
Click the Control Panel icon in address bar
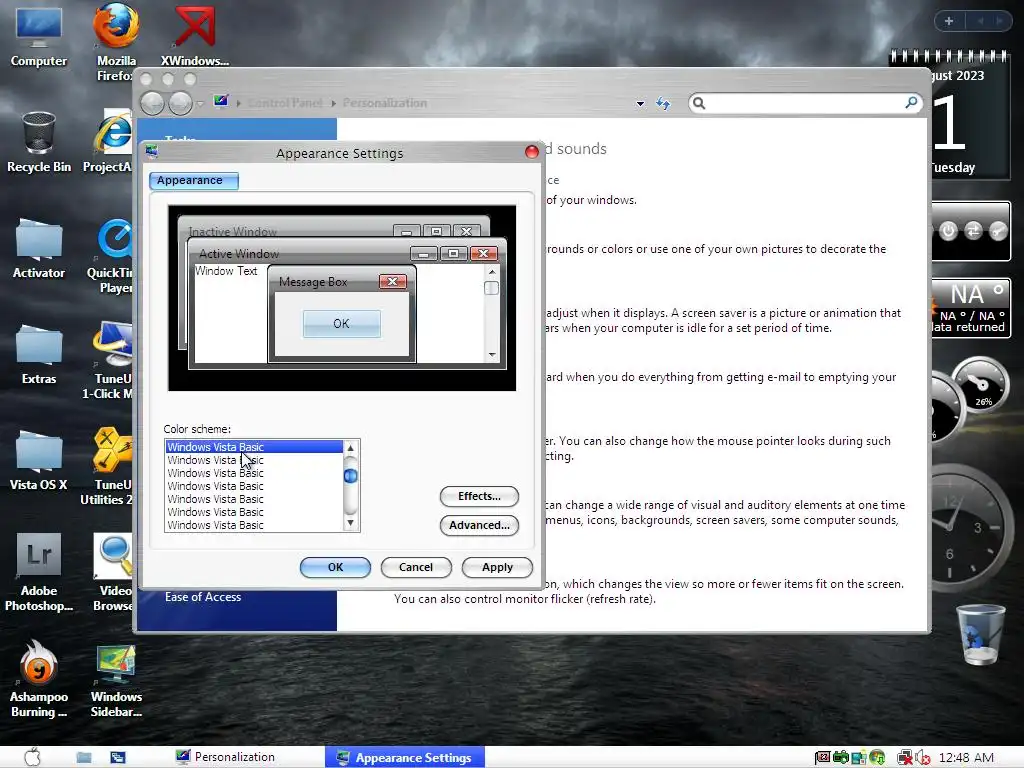221,101
